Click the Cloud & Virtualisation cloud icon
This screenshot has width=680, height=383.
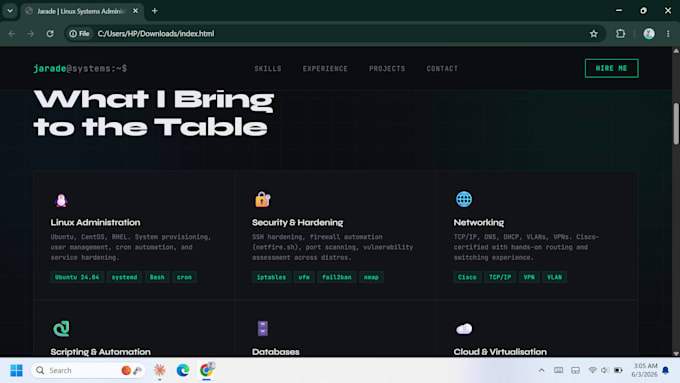[464, 329]
